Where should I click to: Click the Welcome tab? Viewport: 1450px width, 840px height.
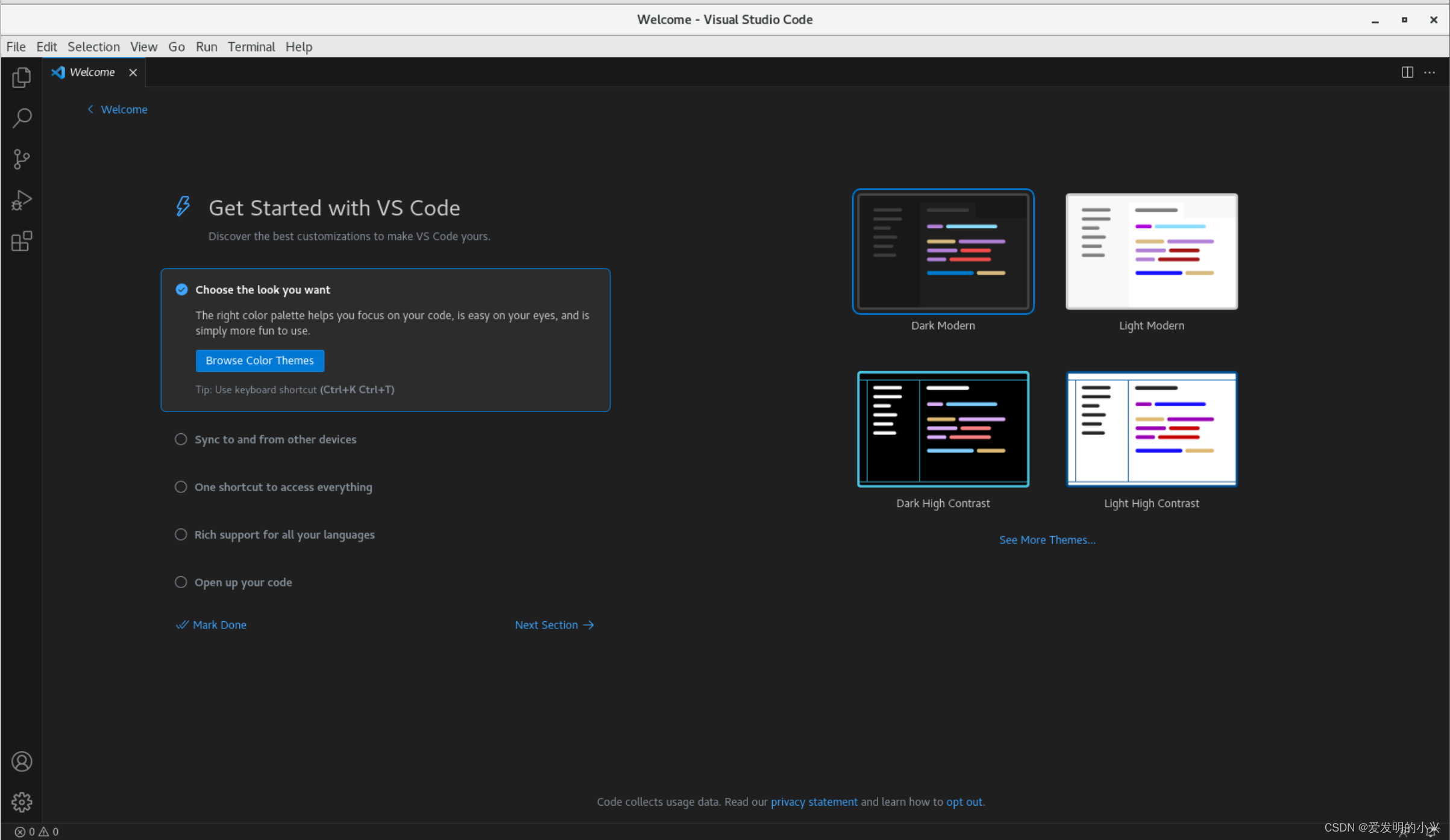pyautogui.click(x=92, y=71)
